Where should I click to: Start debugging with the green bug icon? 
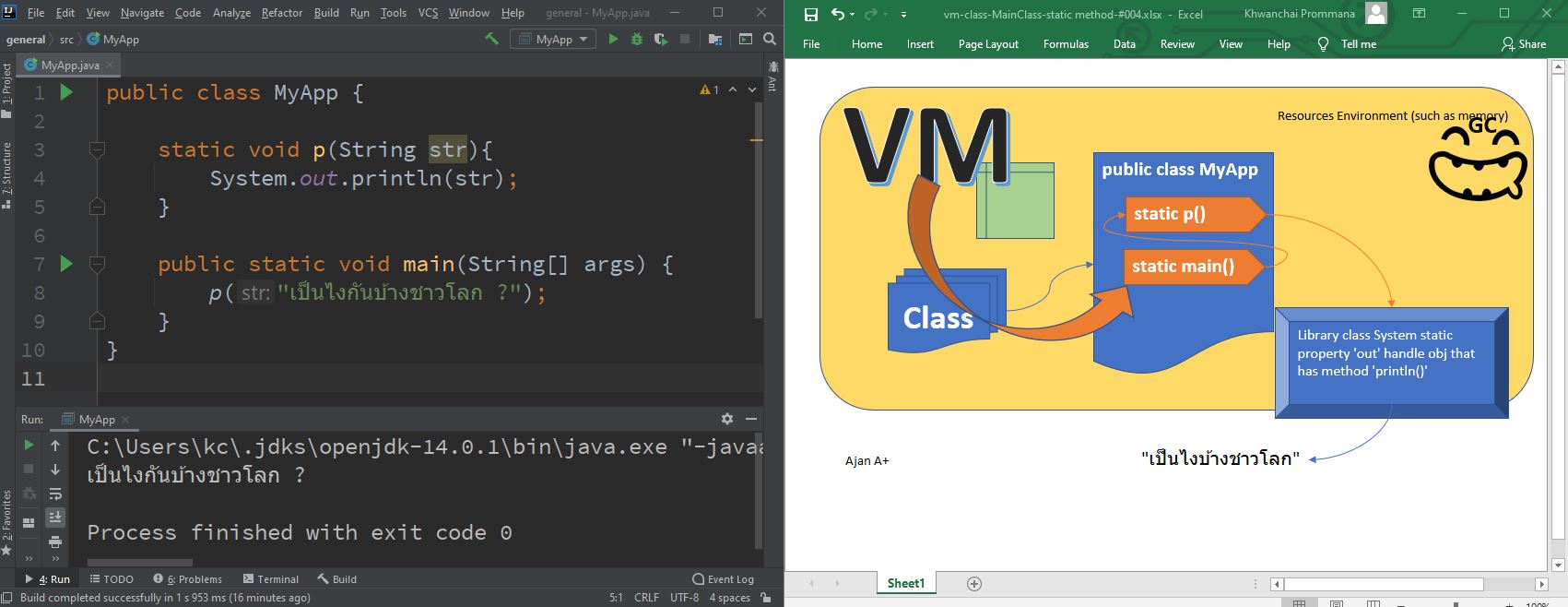(636, 39)
